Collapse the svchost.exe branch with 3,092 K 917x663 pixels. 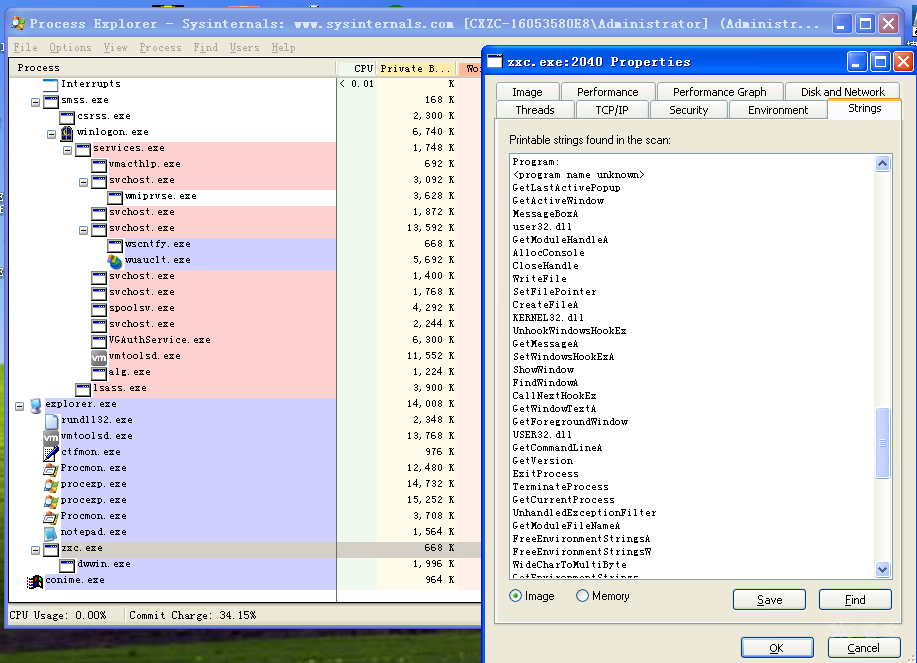84,182
